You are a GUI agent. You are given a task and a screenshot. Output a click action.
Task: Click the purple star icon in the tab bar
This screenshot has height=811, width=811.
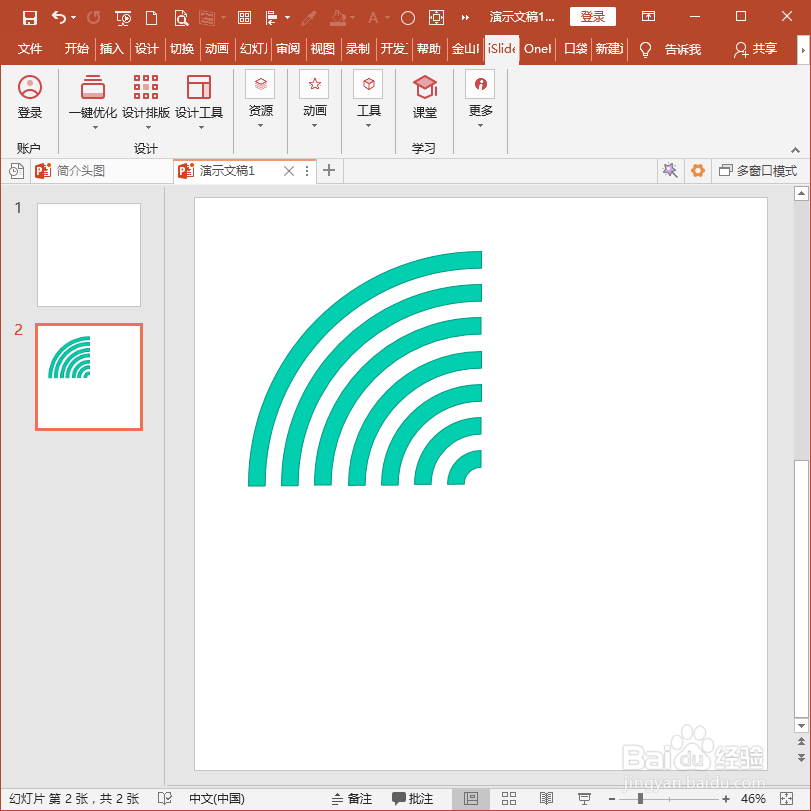pyautogui.click(x=670, y=170)
